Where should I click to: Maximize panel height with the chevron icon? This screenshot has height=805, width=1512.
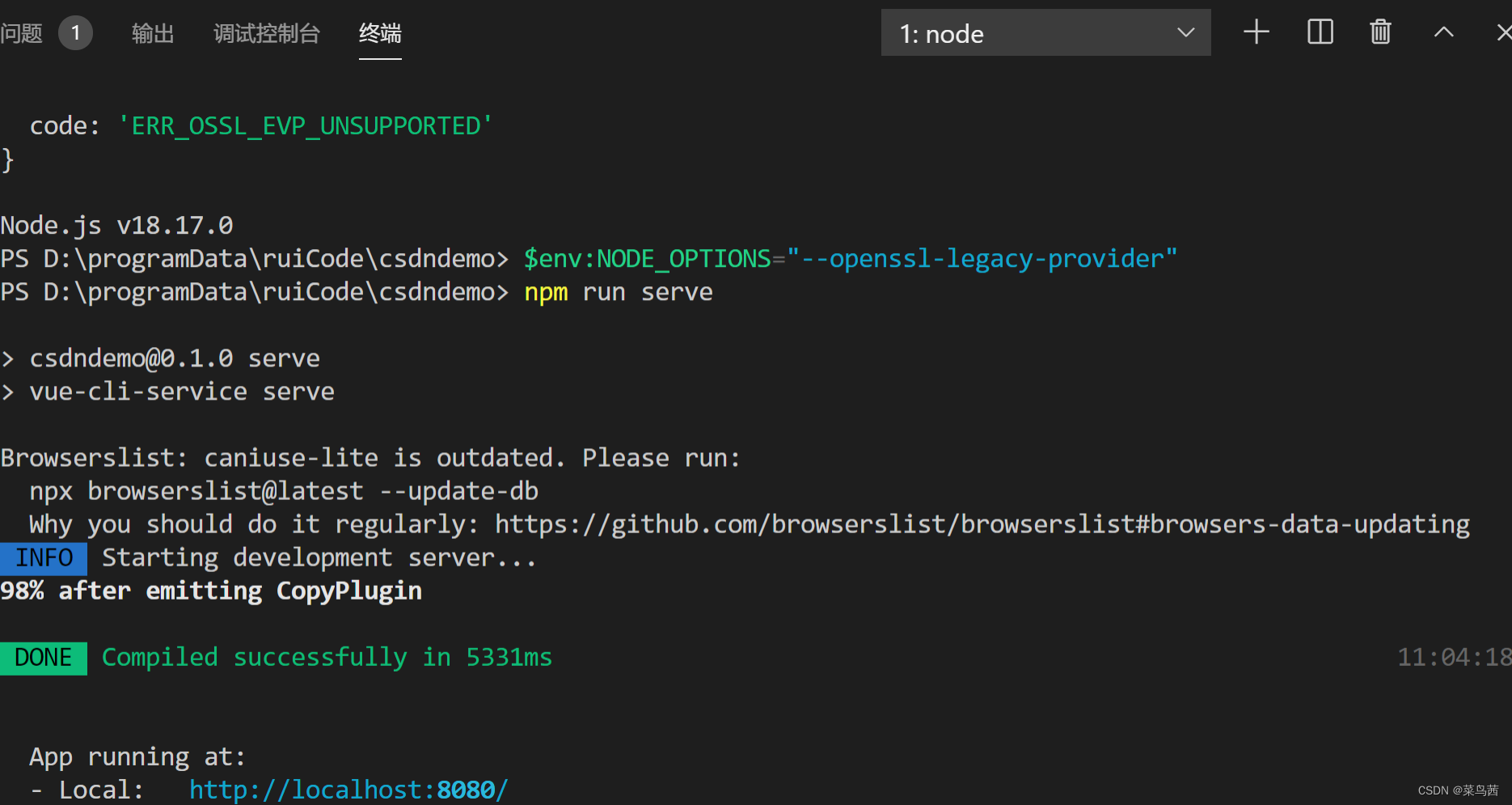[x=1443, y=32]
